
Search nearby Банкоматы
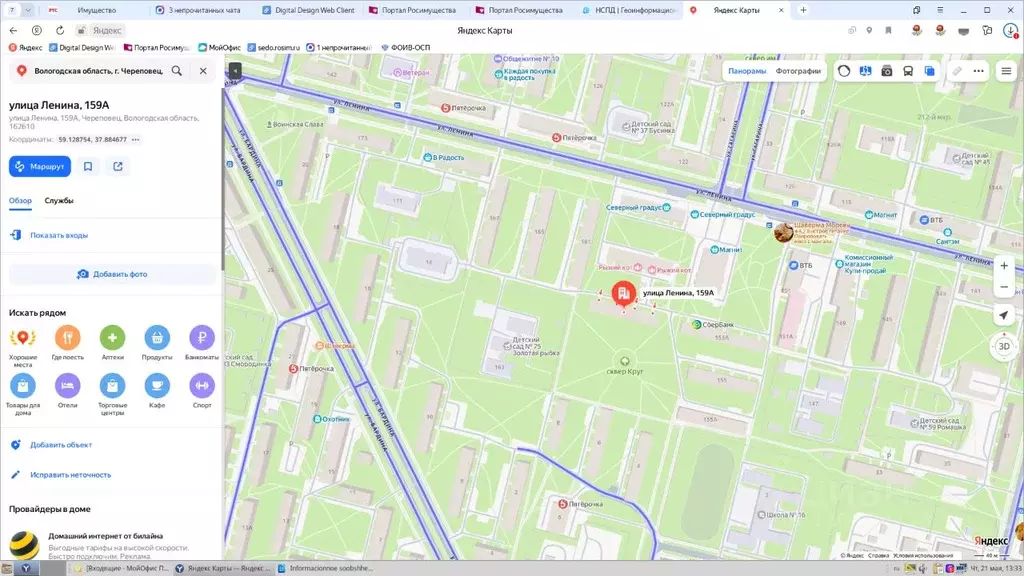pyautogui.click(x=202, y=344)
